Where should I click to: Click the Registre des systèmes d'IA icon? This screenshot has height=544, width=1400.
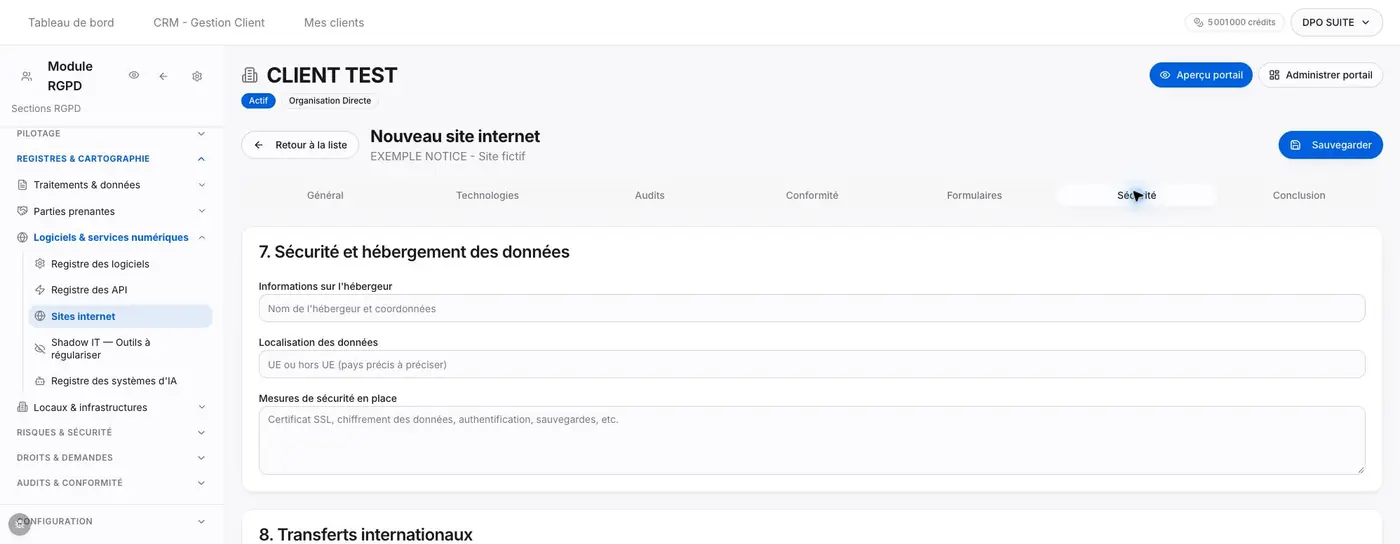click(x=40, y=381)
